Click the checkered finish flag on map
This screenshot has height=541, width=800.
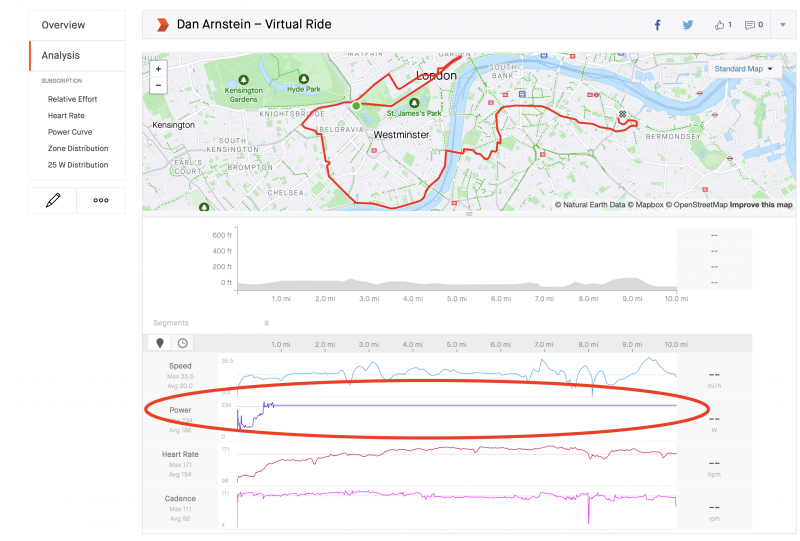click(623, 115)
